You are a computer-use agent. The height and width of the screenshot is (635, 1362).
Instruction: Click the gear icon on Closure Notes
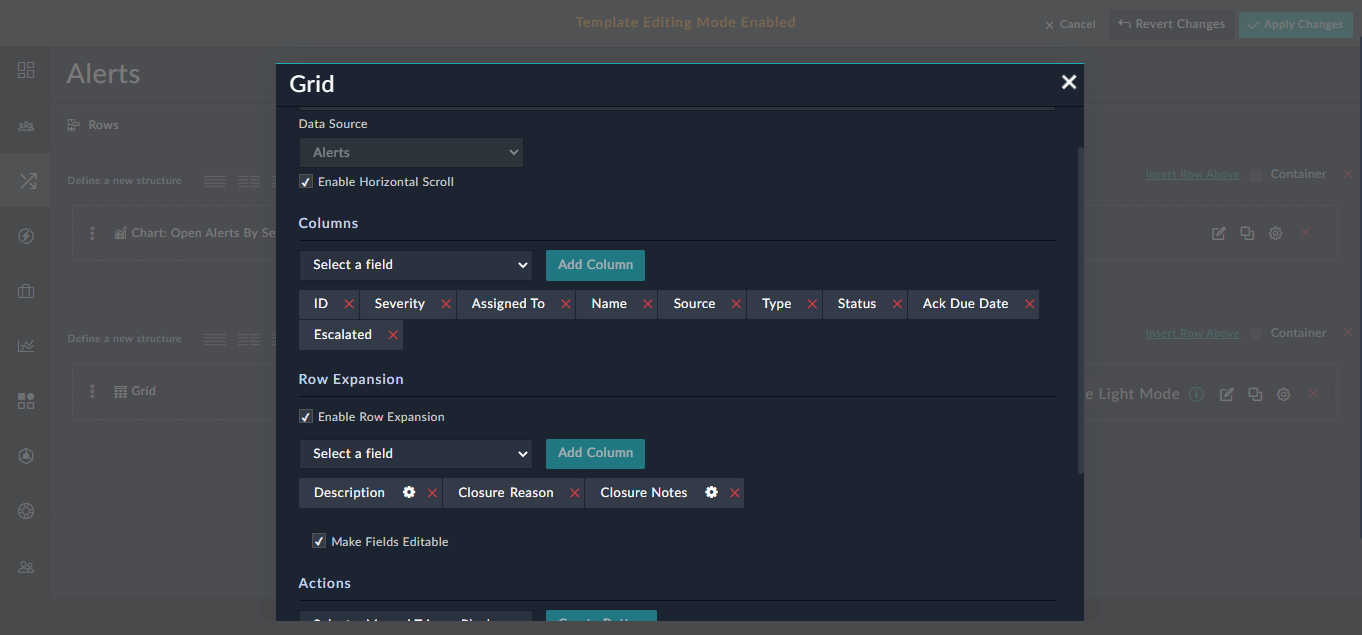[x=711, y=492]
